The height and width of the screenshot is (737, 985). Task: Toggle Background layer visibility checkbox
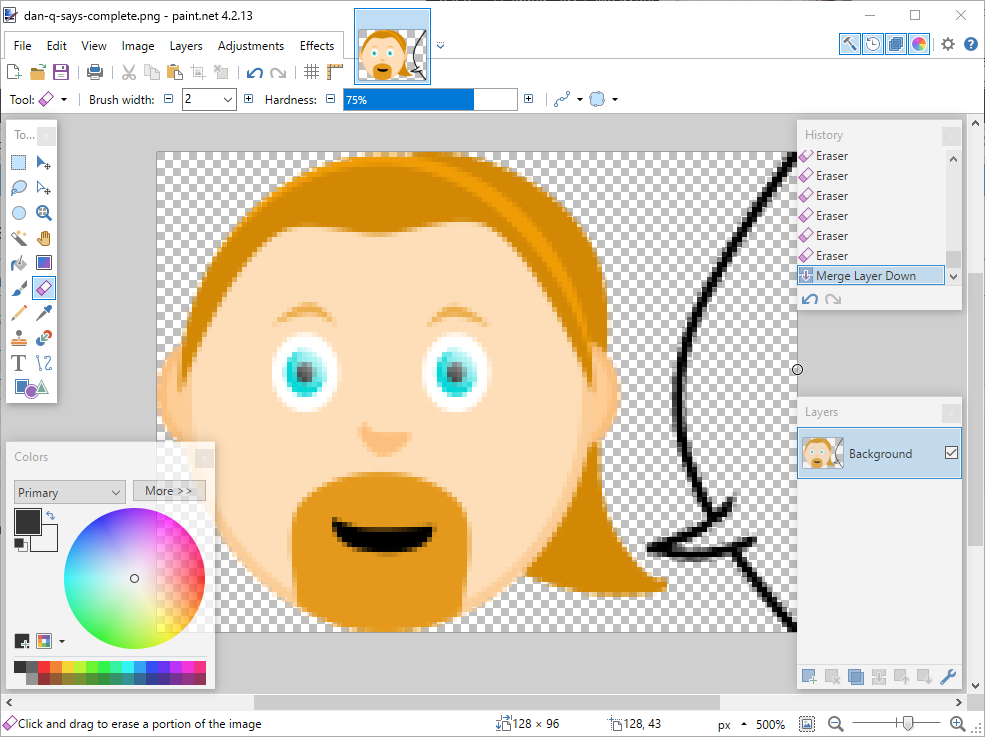[x=951, y=453]
